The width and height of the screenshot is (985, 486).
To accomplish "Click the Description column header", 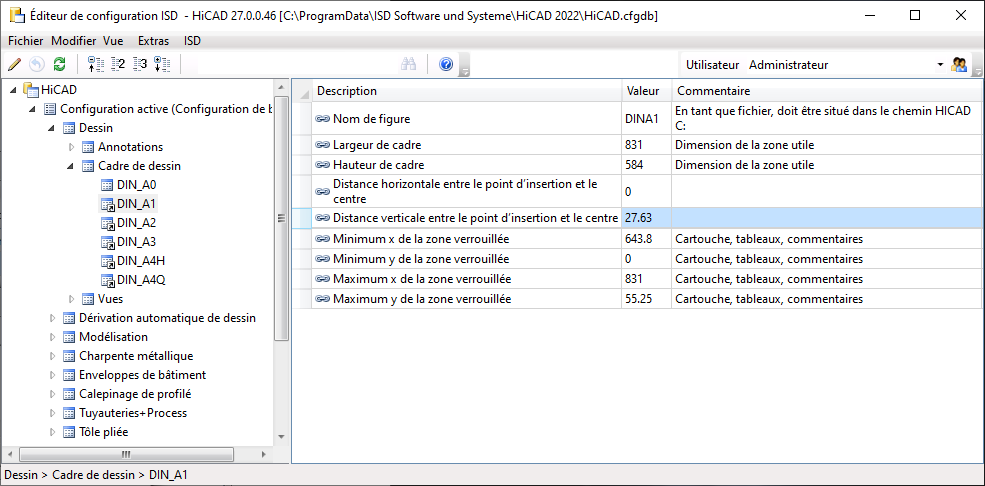I will (x=467, y=91).
